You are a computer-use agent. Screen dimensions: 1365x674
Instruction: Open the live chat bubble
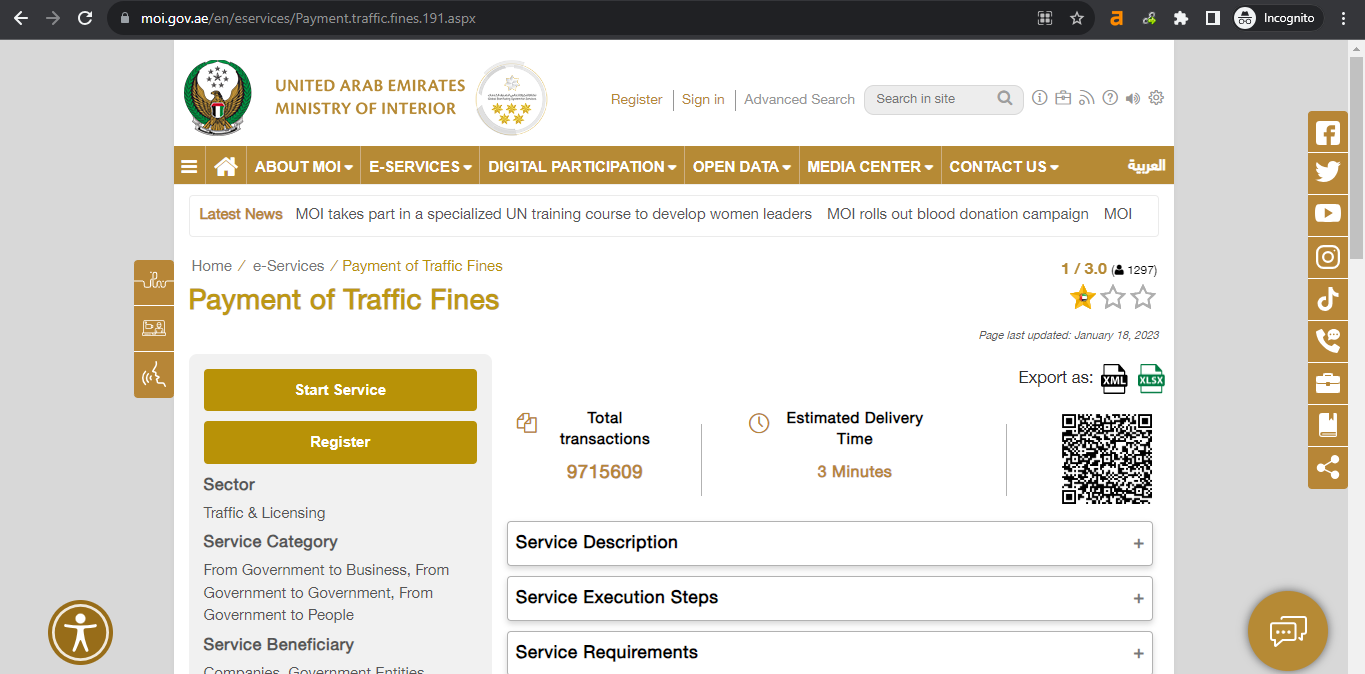(x=1287, y=631)
